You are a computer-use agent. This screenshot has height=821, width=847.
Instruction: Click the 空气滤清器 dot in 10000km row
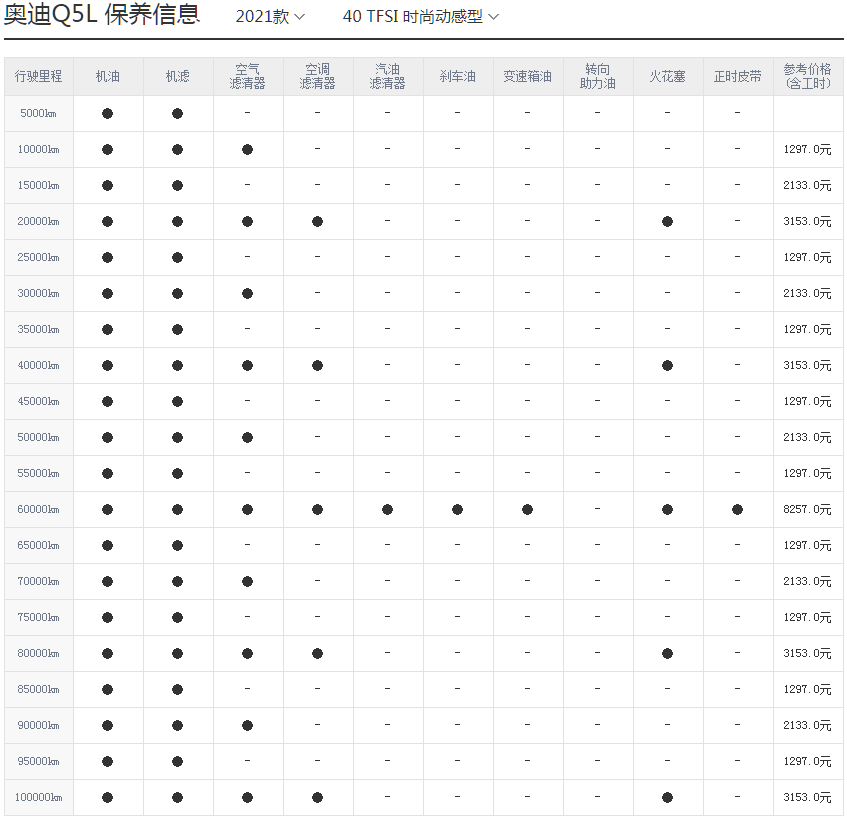(247, 150)
